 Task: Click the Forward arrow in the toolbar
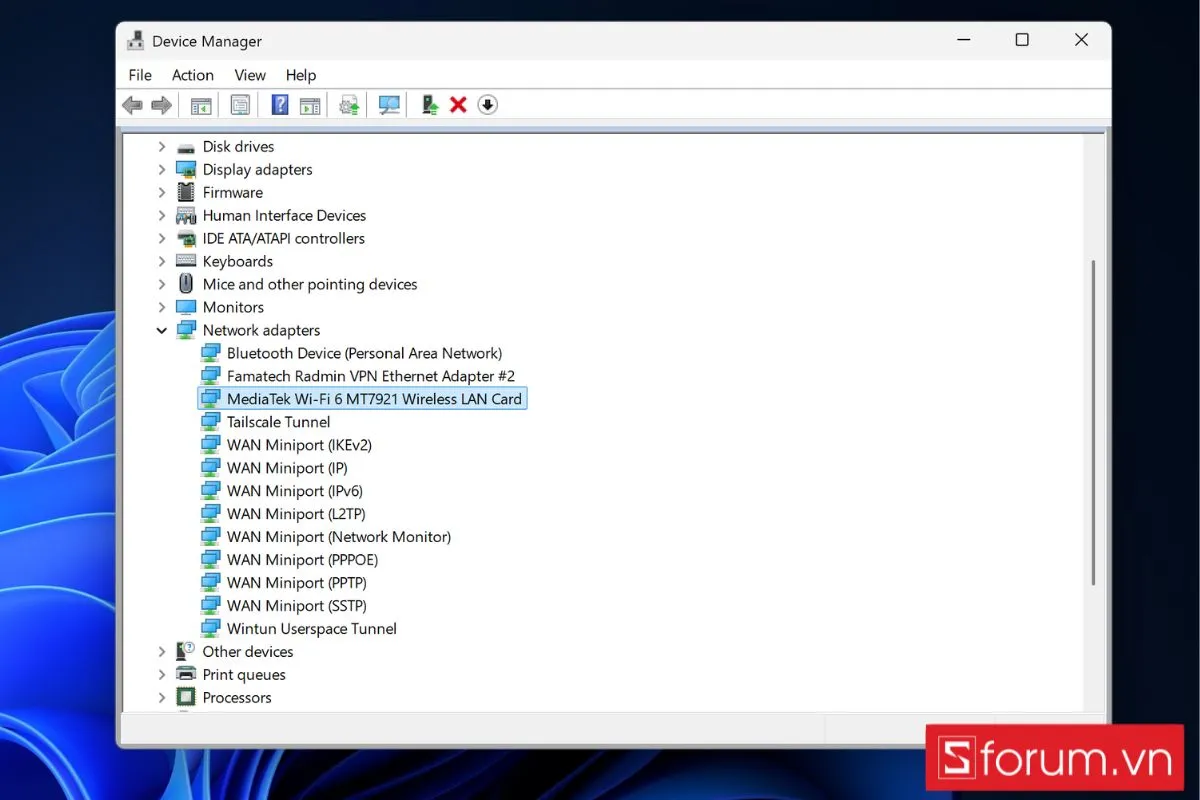[161, 105]
